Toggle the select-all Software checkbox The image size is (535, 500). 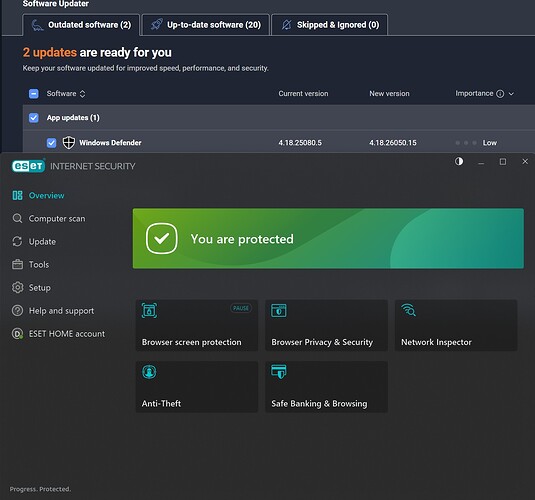pyautogui.click(x=33, y=94)
